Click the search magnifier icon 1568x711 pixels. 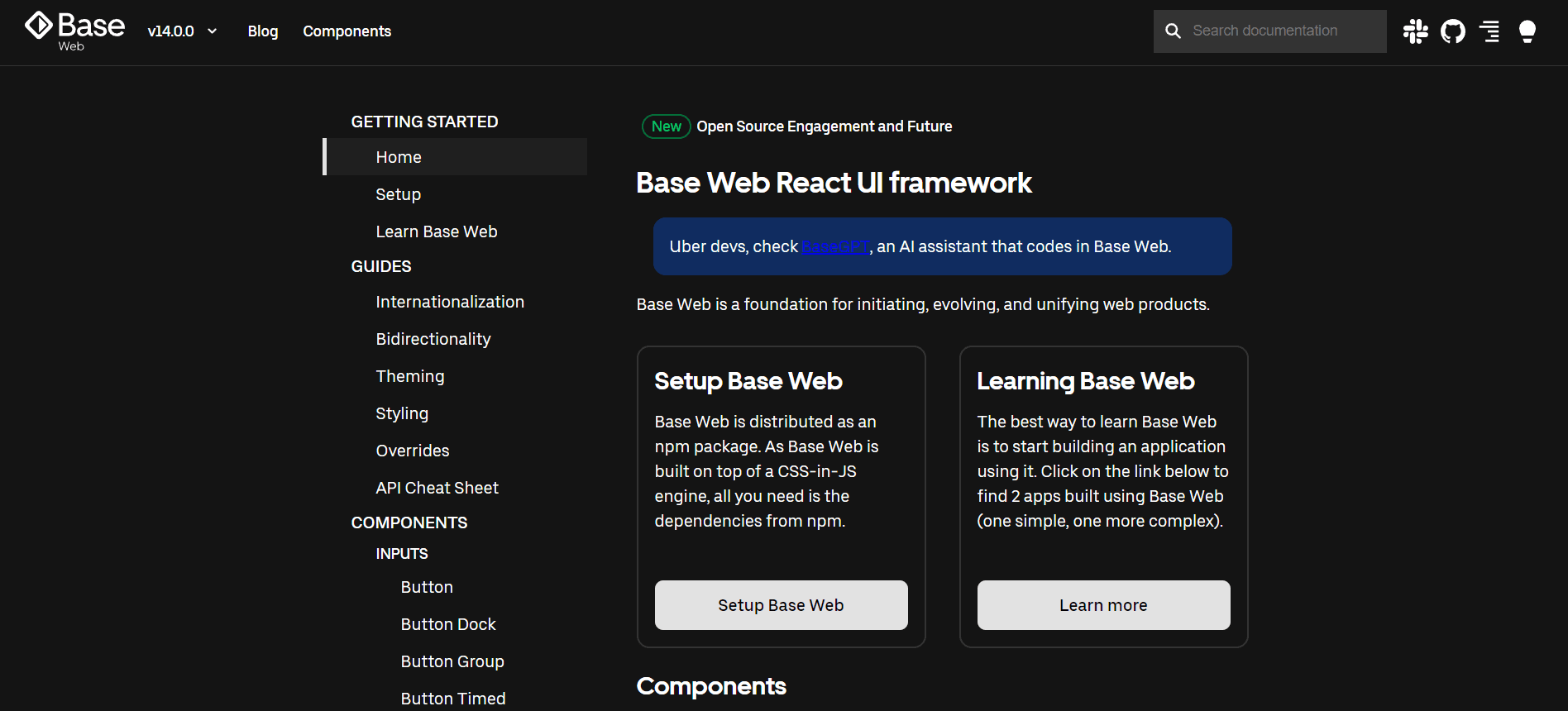pyautogui.click(x=1173, y=31)
